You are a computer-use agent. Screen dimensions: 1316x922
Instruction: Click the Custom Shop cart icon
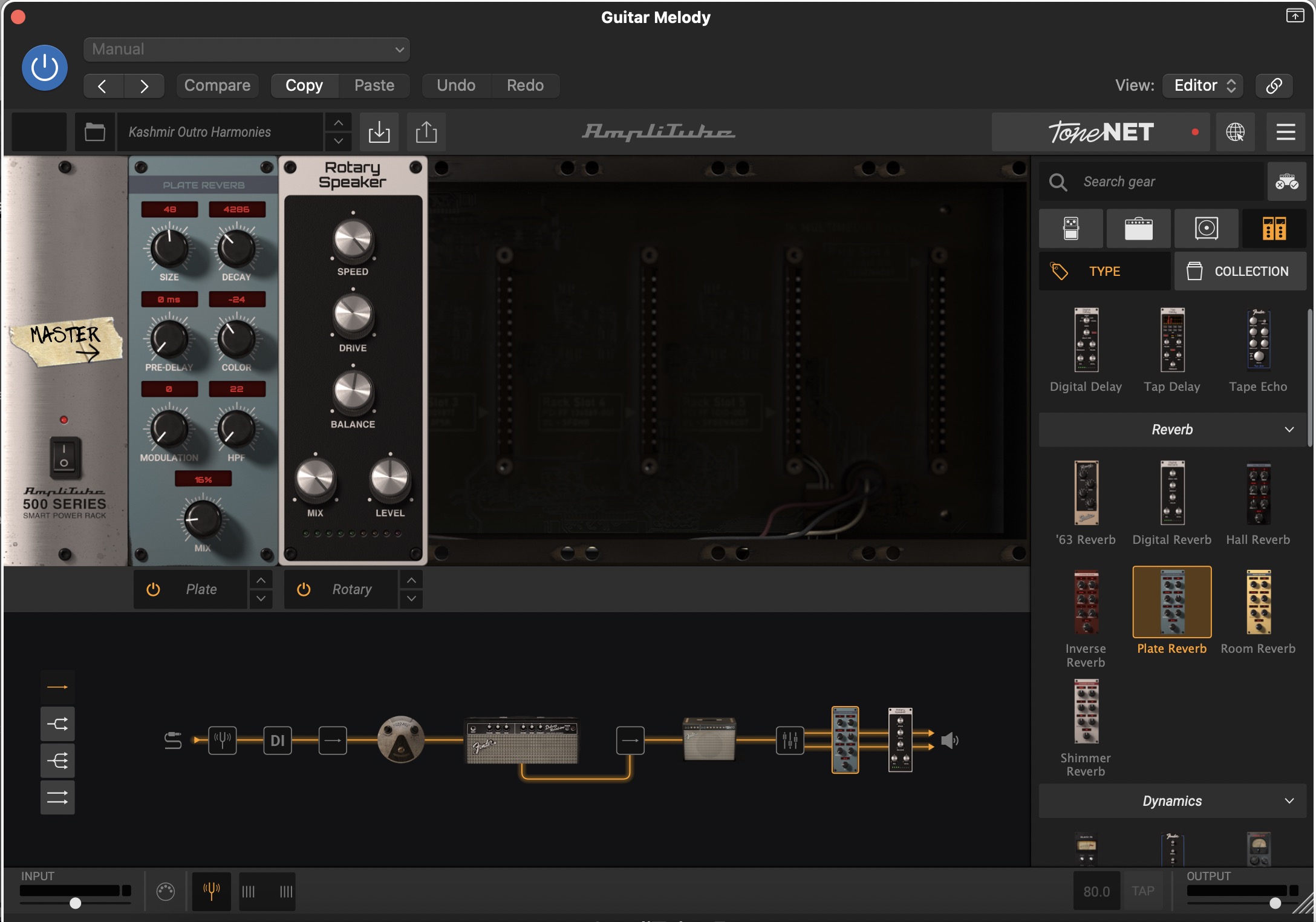1286,181
